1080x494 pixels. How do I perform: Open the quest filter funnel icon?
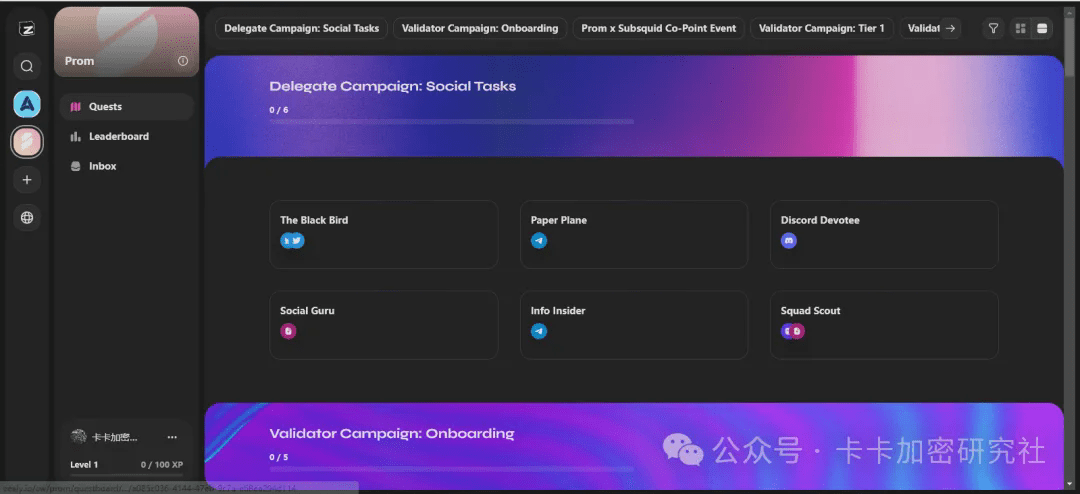click(993, 28)
